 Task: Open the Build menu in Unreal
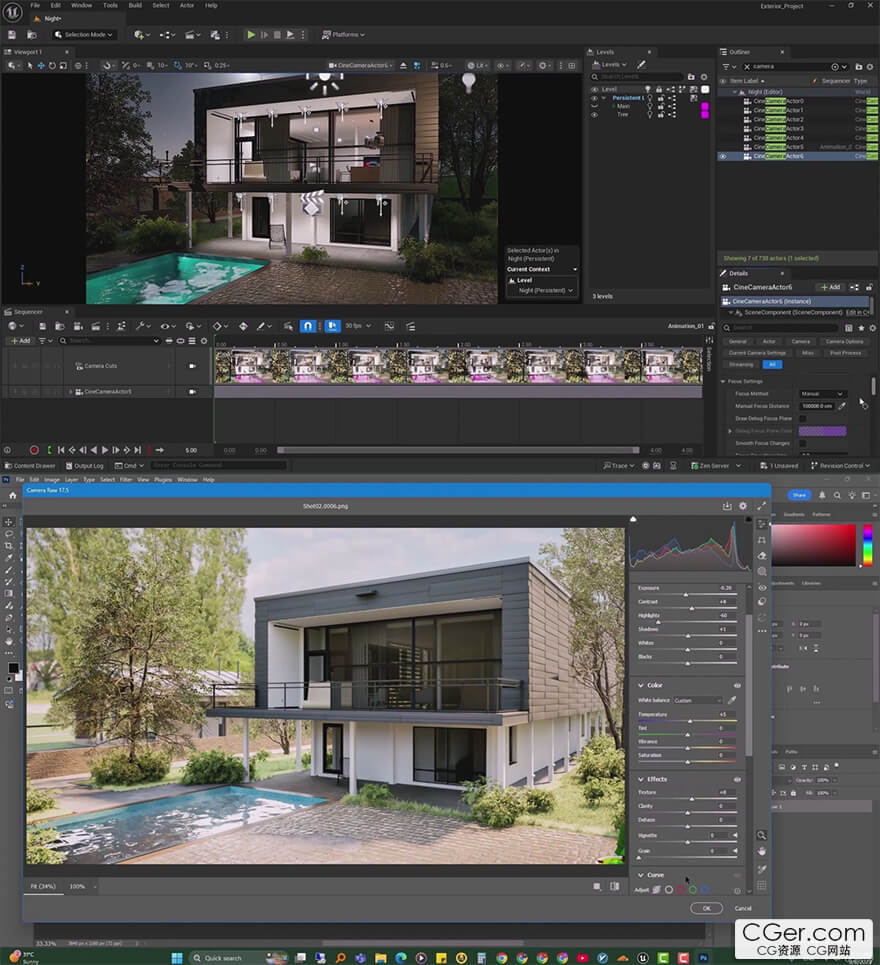[134, 5]
